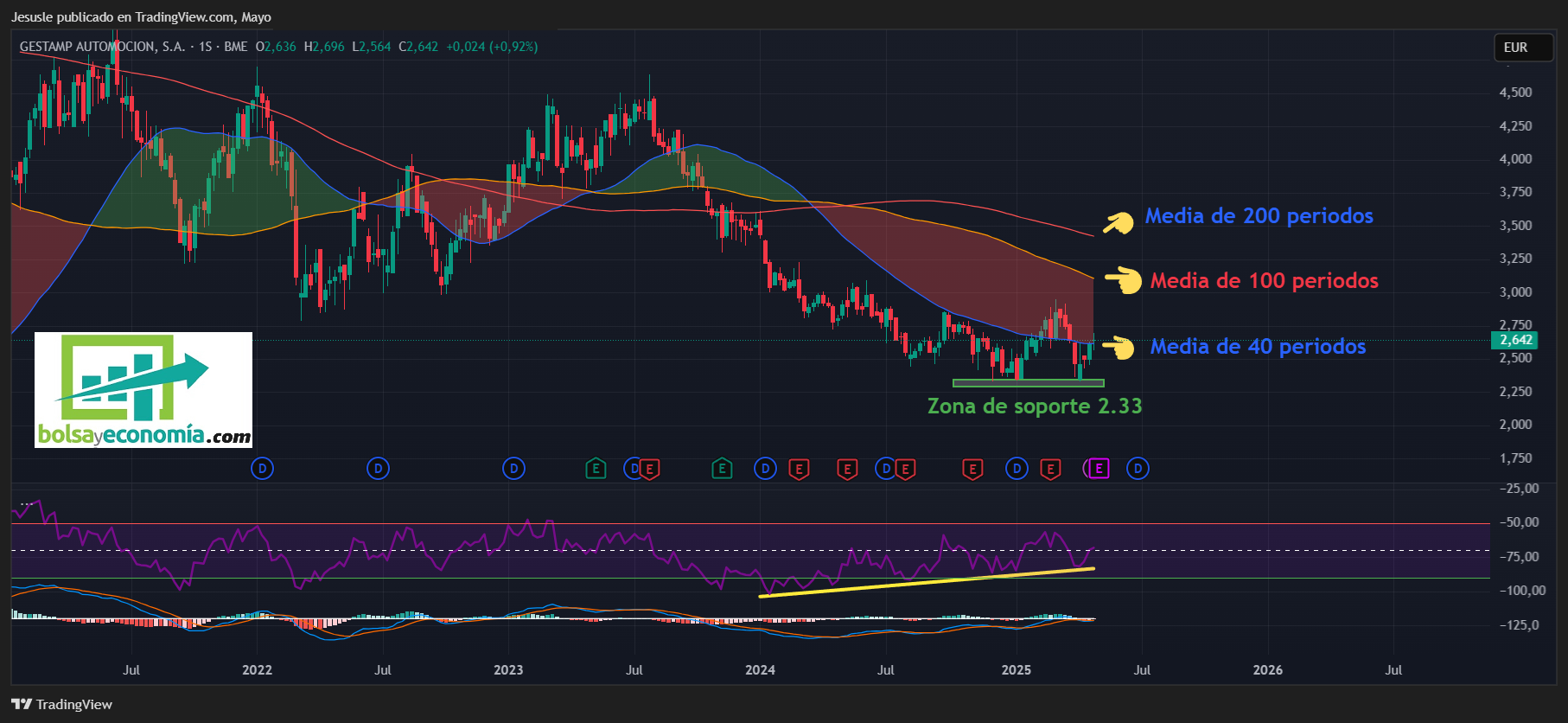Click the dividend marker at July 2022
This screenshot has width=1568, height=723.
coord(378,469)
